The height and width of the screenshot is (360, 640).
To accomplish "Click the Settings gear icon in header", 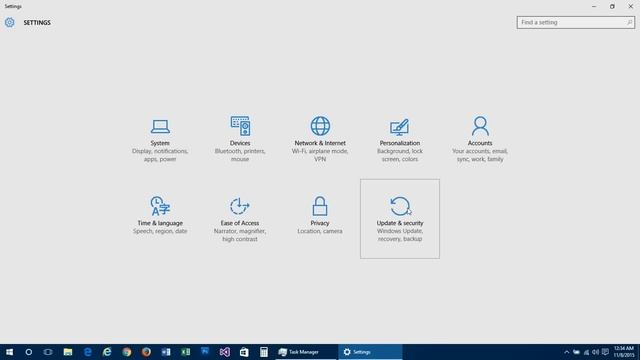I will [9, 22].
